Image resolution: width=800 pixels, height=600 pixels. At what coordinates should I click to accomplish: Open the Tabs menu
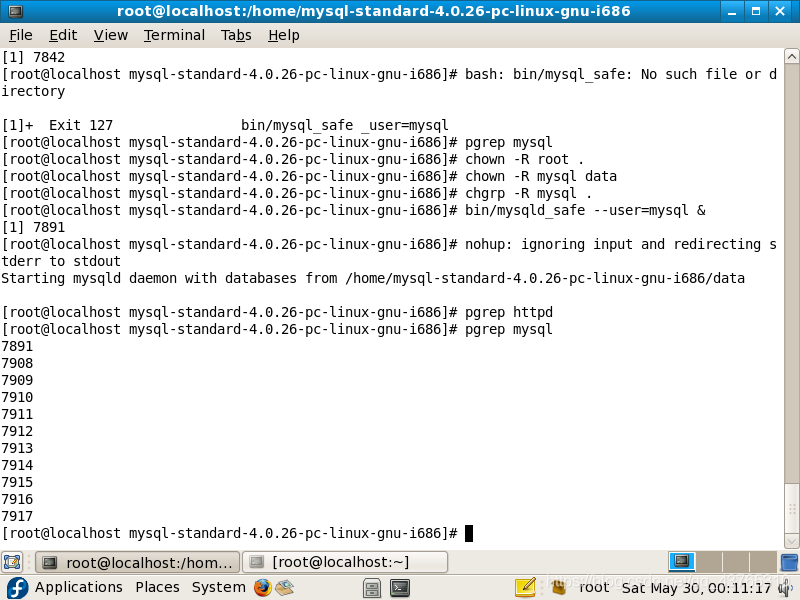(236, 35)
